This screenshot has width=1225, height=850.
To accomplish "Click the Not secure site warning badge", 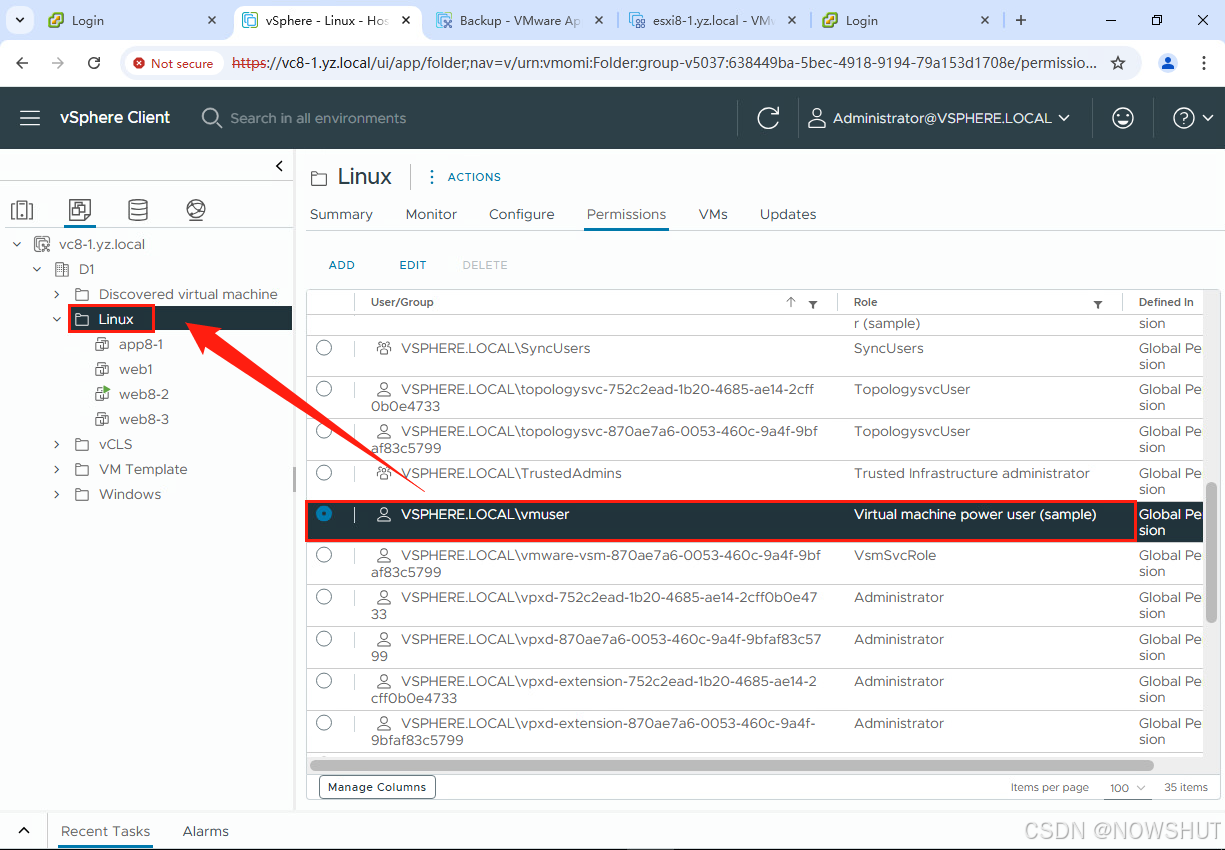I will coord(174,63).
